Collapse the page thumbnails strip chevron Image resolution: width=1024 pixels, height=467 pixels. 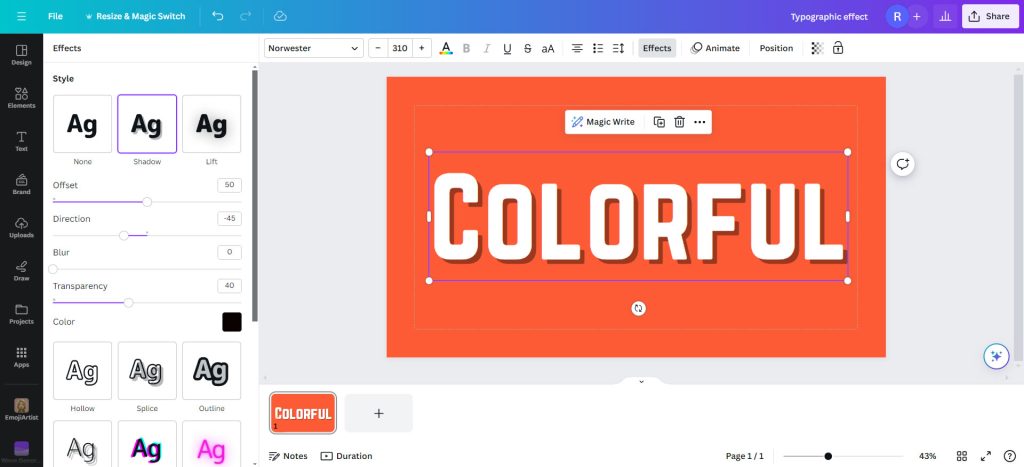pos(641,381)
